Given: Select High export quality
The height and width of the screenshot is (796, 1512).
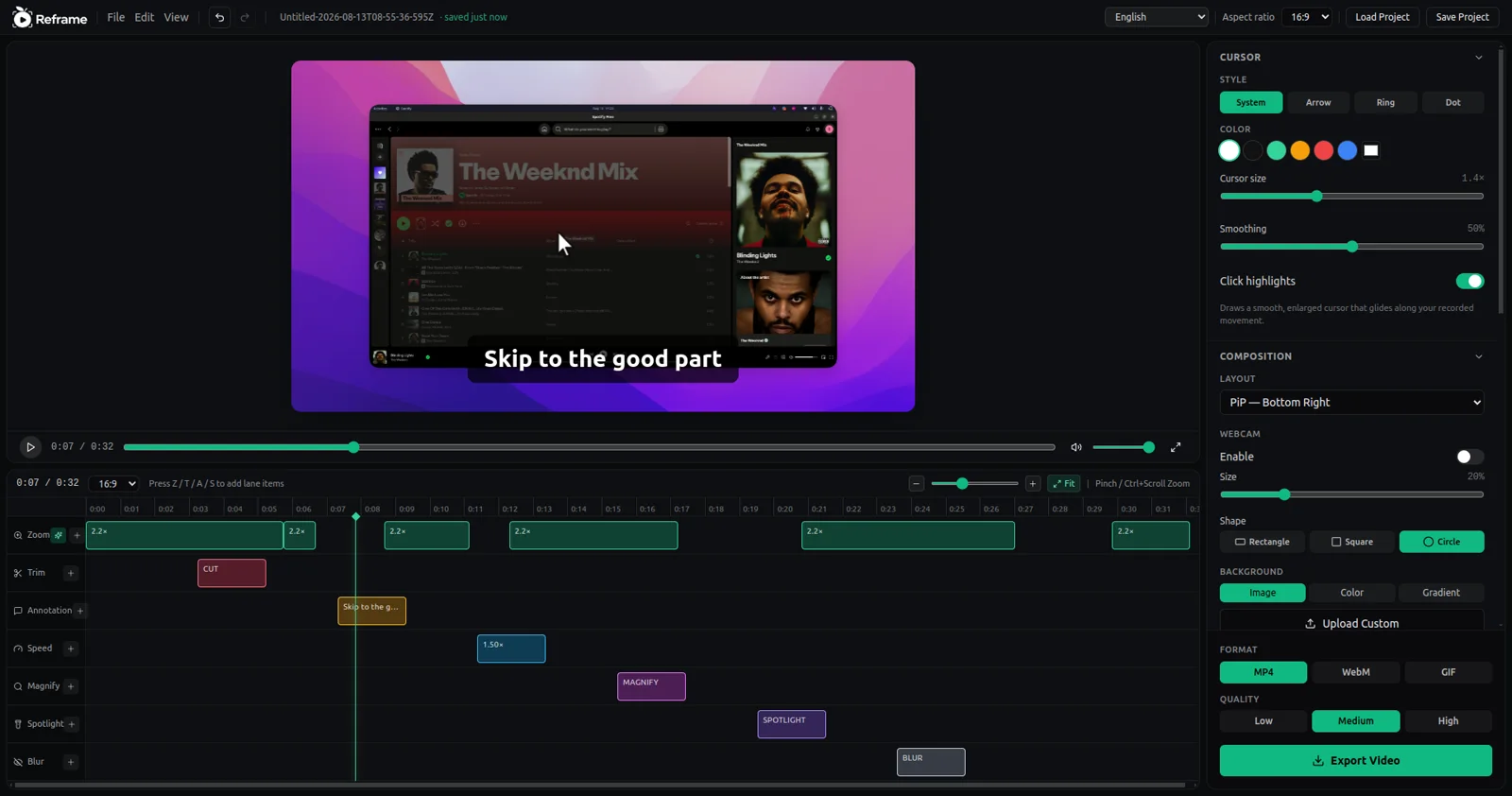Looking at the screenshot, I should coord(1448,721).
